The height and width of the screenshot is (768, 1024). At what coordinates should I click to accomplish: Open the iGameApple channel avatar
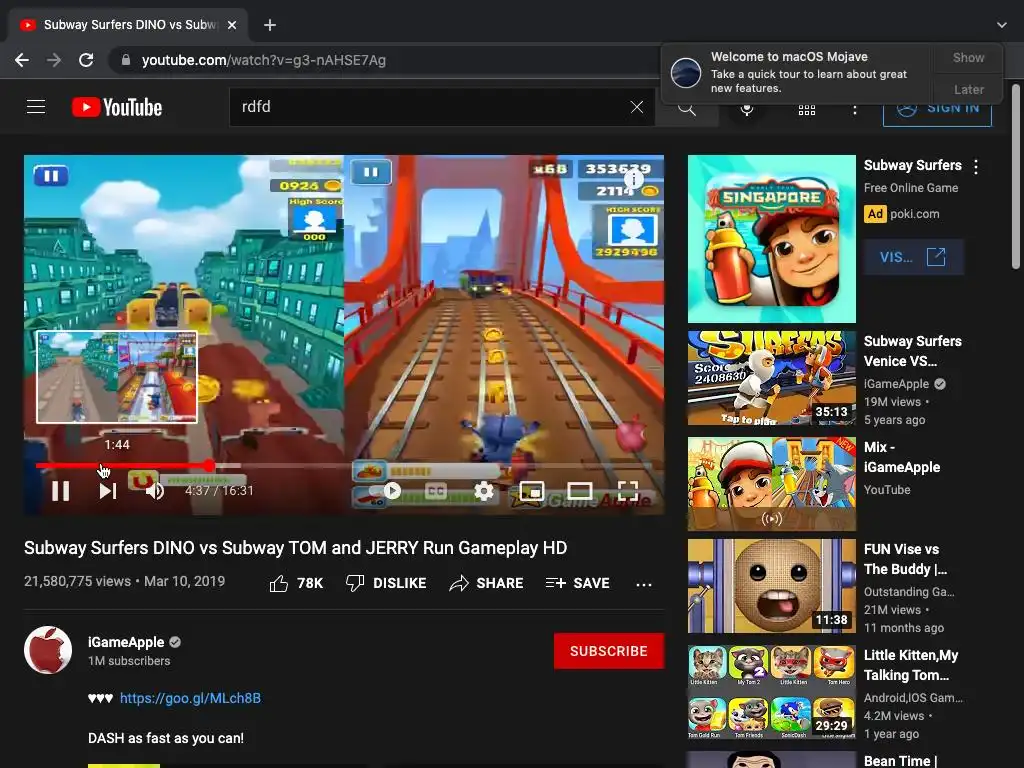pos(48,650)
